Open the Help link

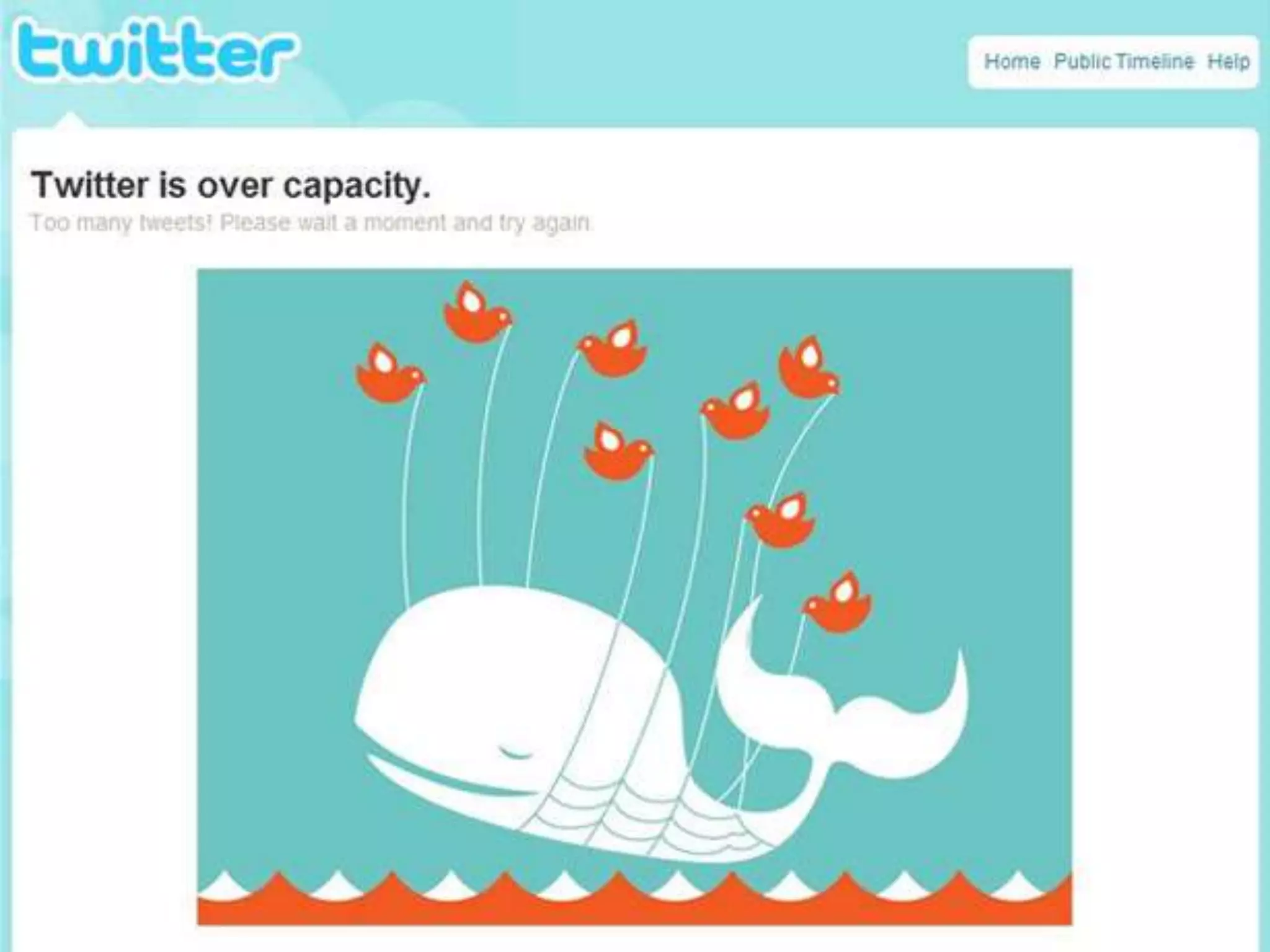[1228, 61]
